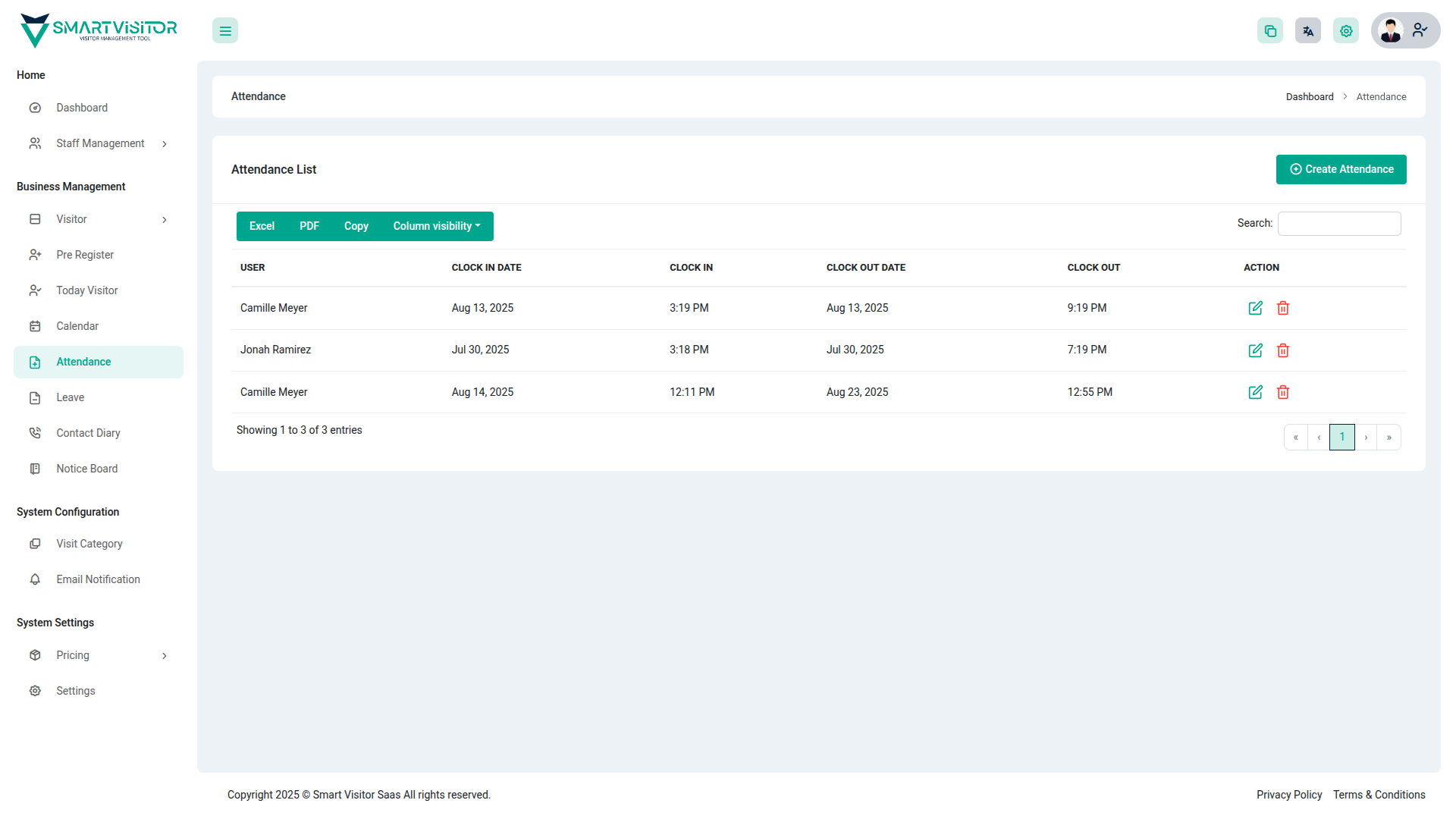Image resolution: width=1456 pixels, height=819 pixels.
Task: Focus the Search input field
Action: 1339,224
